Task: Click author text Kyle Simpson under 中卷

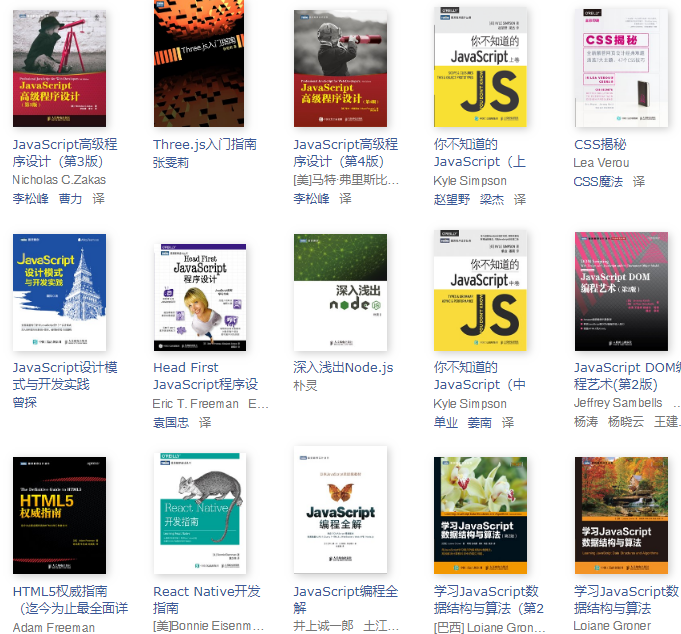Action: click(x=470, y=404)
